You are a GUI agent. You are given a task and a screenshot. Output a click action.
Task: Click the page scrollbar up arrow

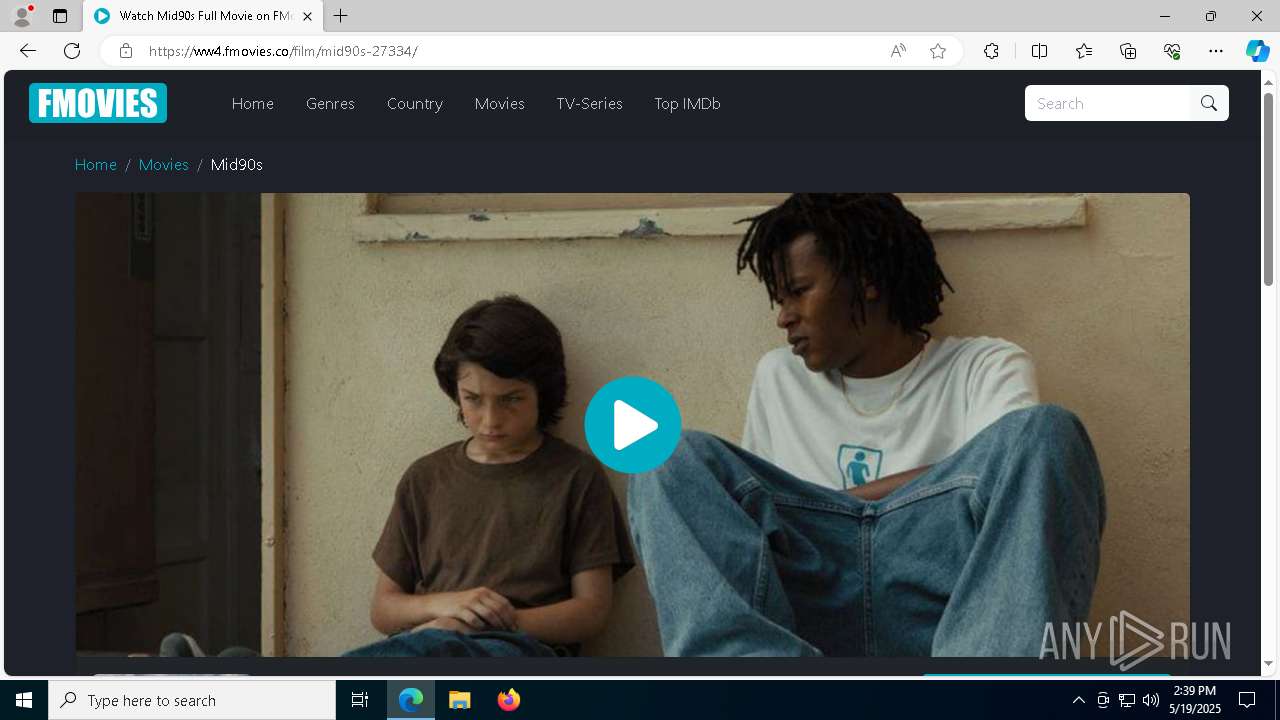point(1269,82)
